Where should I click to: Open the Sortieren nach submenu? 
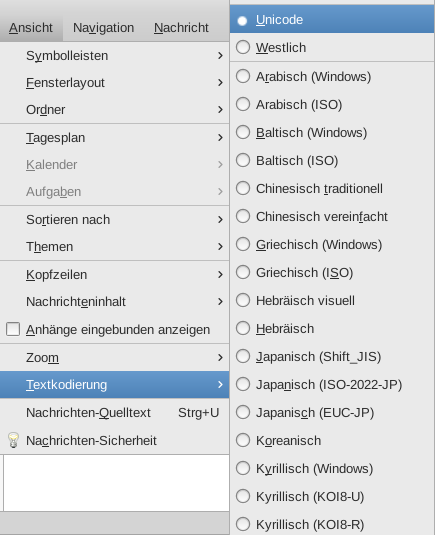tap(114, 219)
